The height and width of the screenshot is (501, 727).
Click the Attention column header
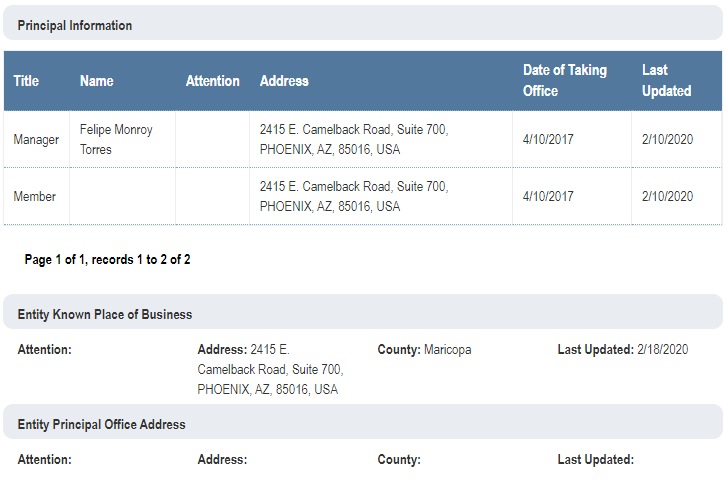click(213, 81)
